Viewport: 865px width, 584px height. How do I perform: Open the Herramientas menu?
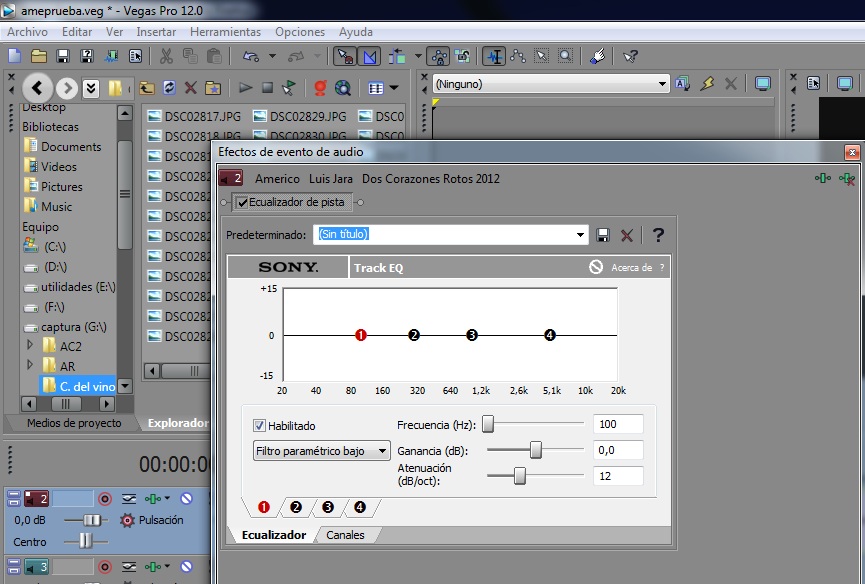coord(225,32)
